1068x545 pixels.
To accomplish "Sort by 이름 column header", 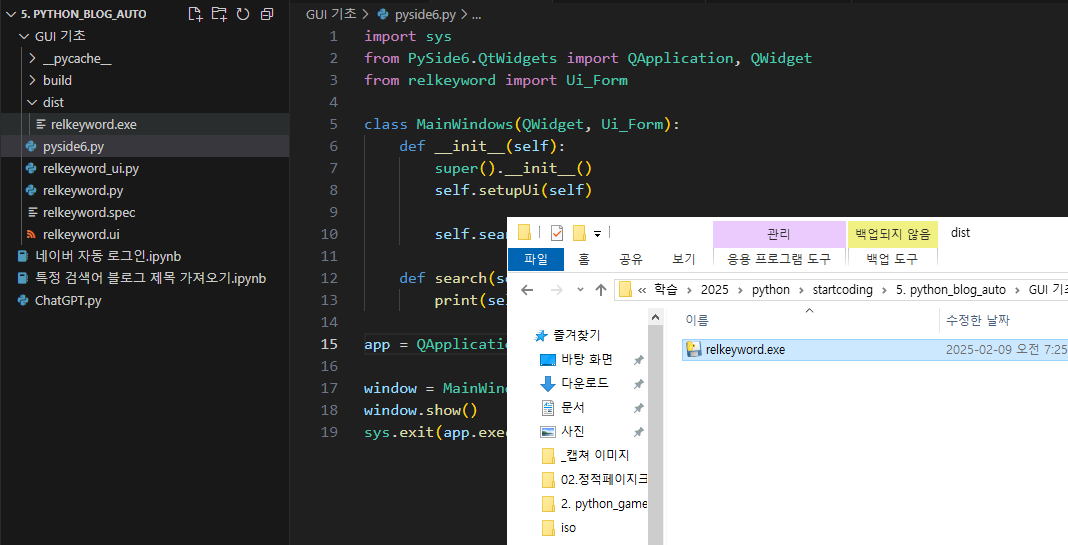I will (x=809, y=320).
